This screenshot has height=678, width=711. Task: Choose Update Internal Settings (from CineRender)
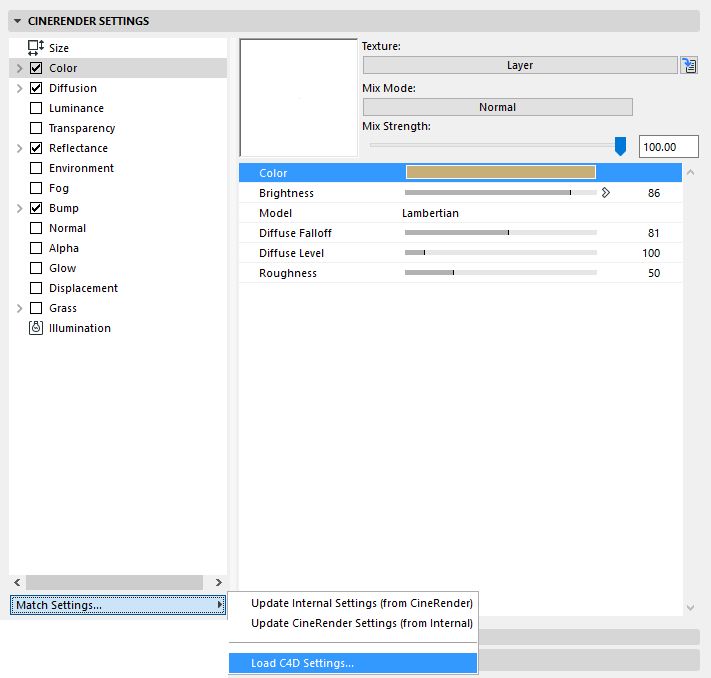(361, 603)
